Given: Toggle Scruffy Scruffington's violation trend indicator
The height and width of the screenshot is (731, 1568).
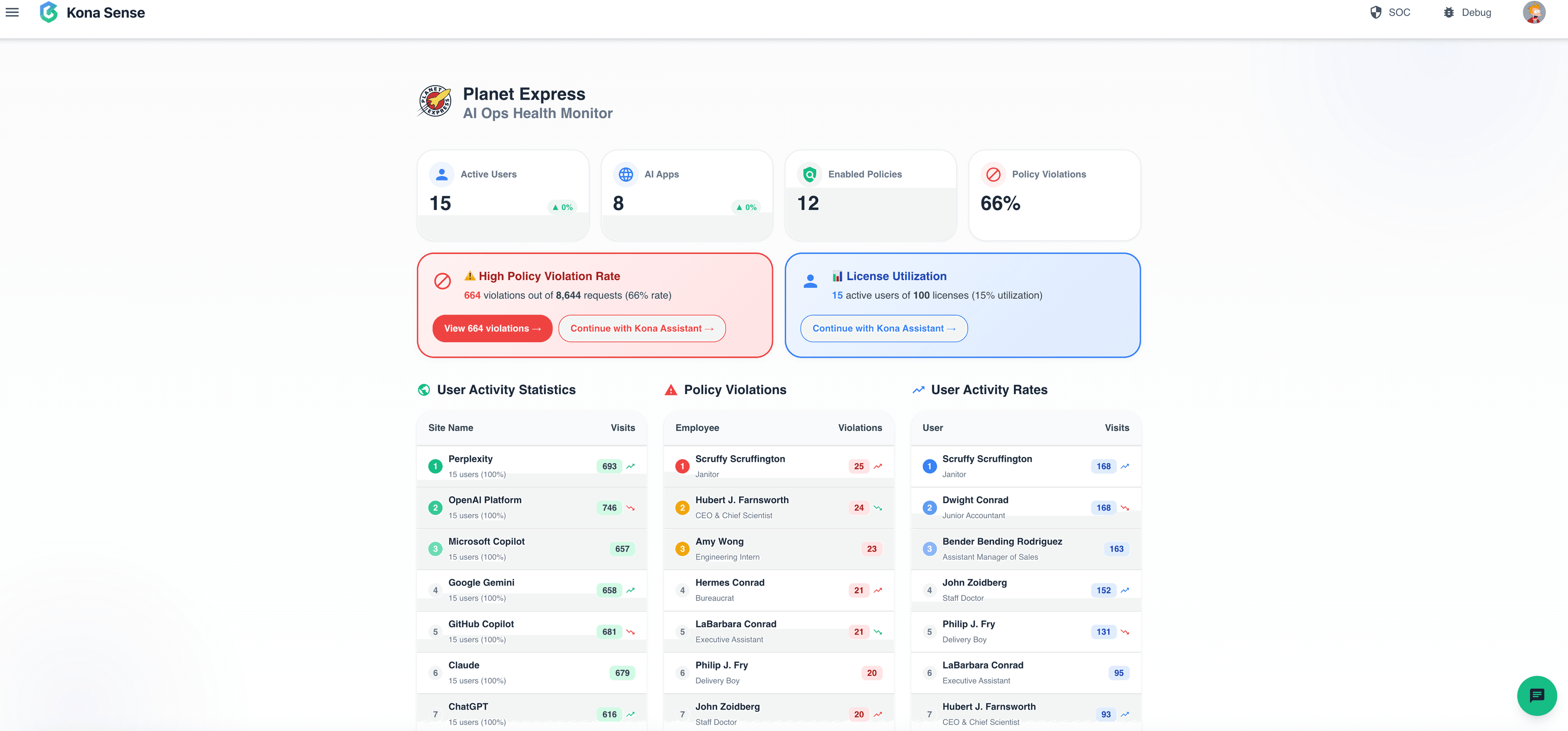Looking at the screenshot, I should pyautogui.click(x=878, y=466).
